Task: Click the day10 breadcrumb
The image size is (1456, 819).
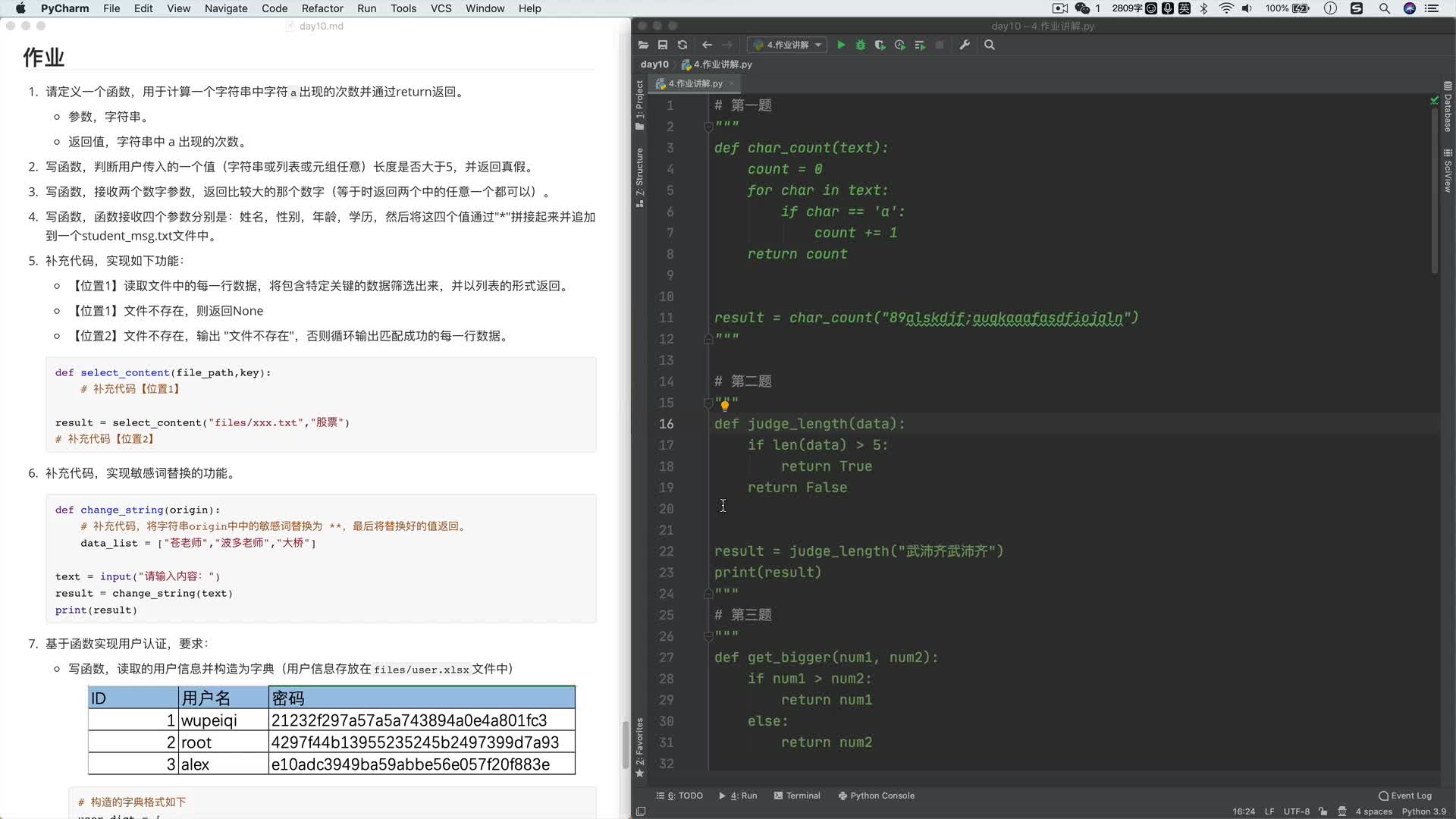Action: coord(654,64)
